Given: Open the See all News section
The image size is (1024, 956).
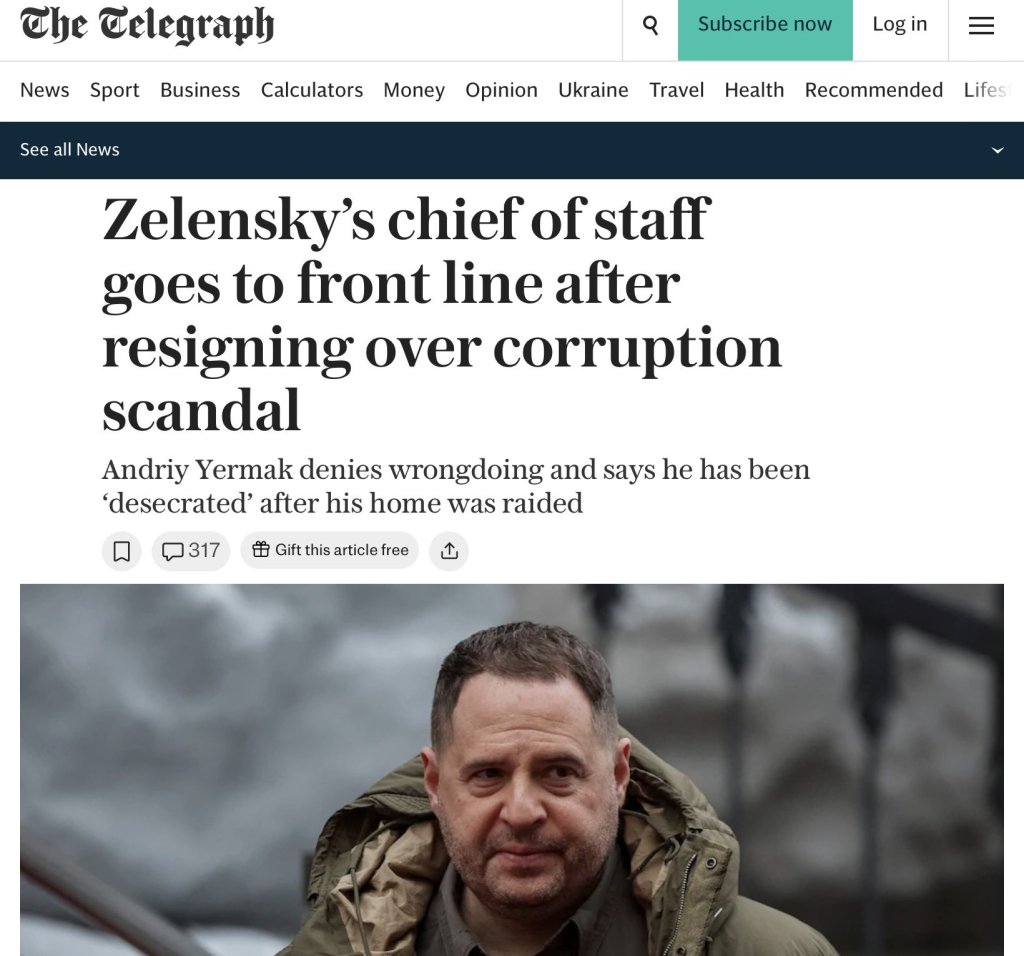Looking at the screenshot, I should pos(70,150).
